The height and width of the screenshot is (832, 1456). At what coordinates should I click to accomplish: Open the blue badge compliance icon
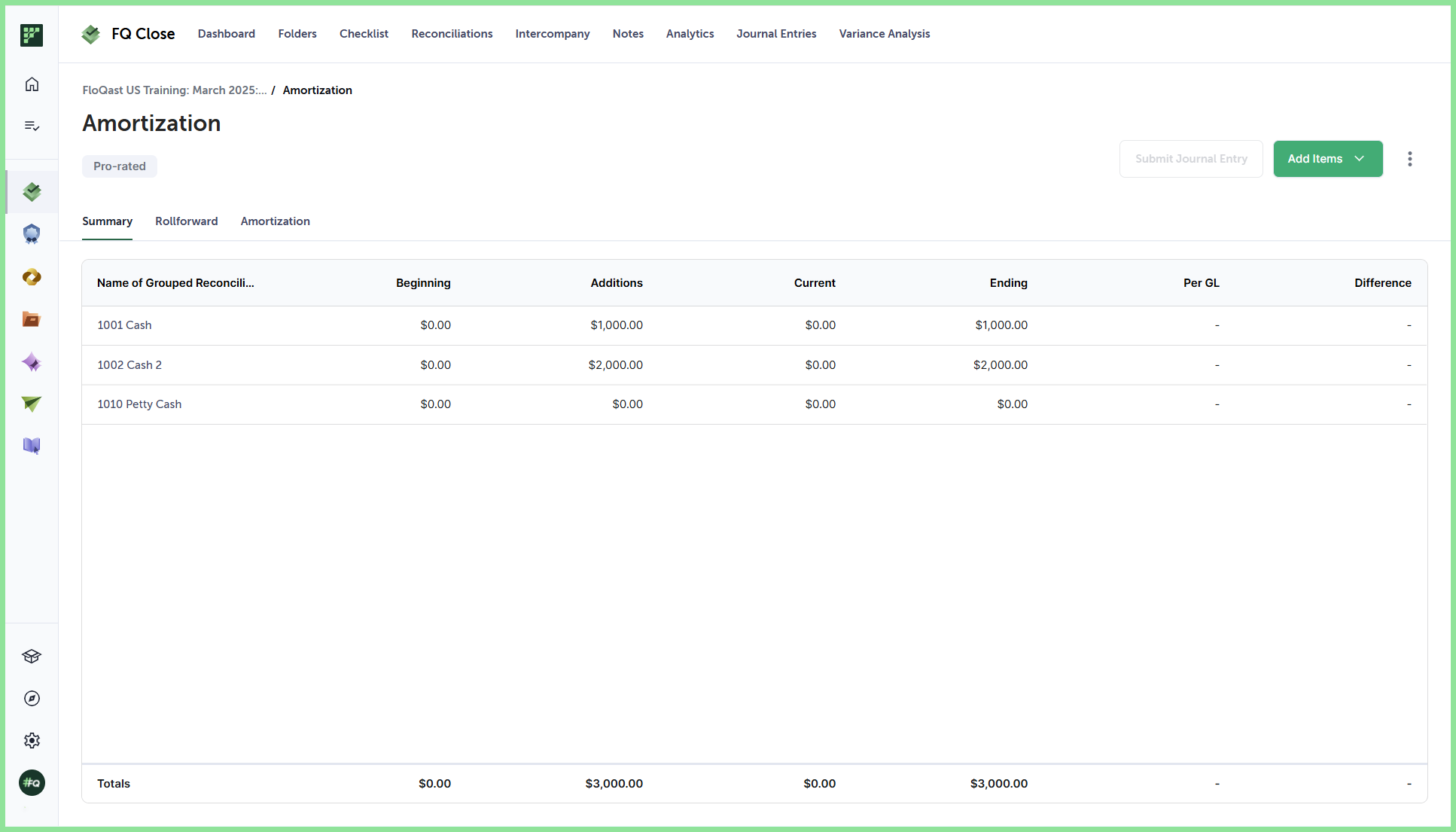tap(32, 234)
